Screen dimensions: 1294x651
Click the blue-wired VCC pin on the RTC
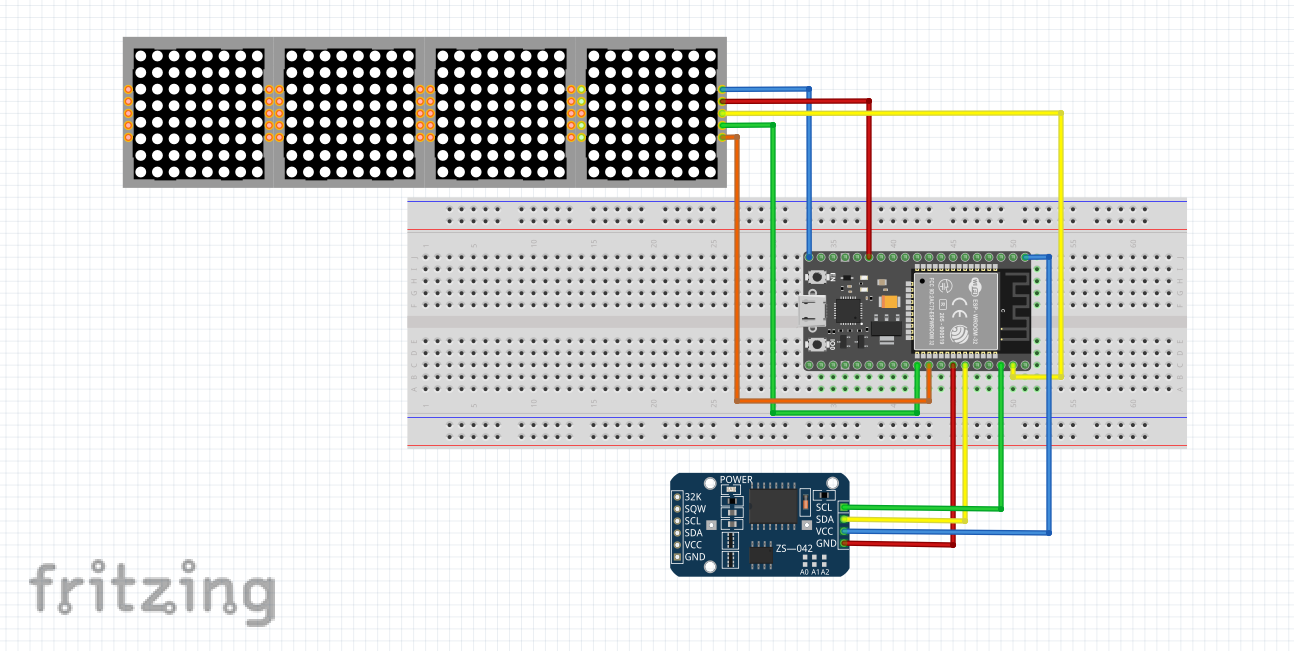tap(845, 531)
